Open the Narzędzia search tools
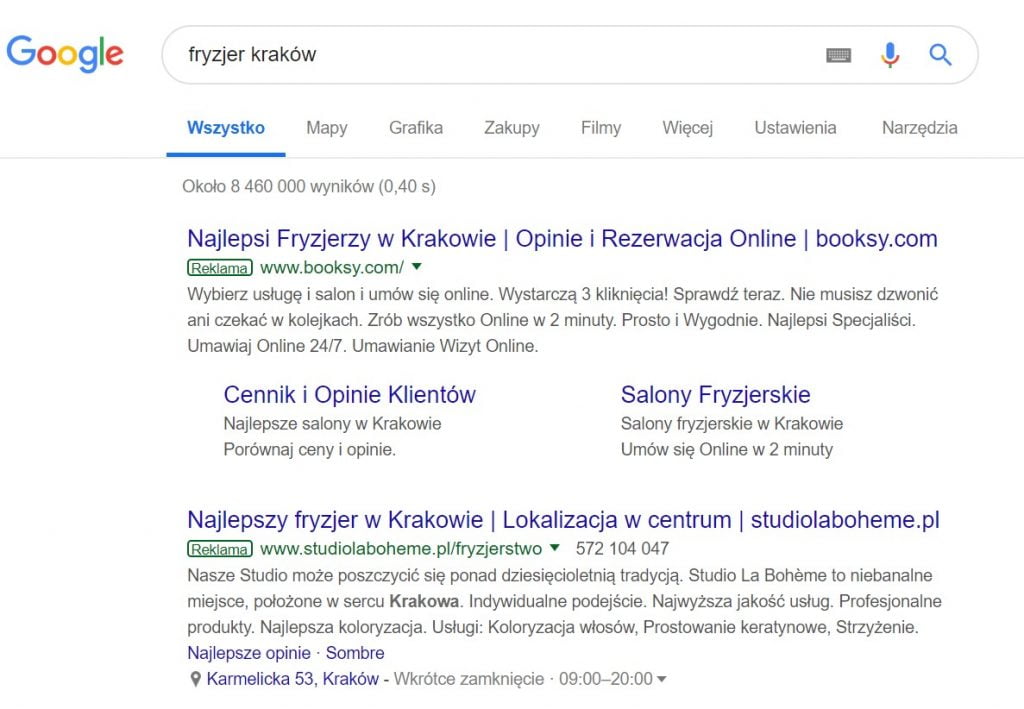Screen dimensions: 1024x709 [x=919, y=128]
